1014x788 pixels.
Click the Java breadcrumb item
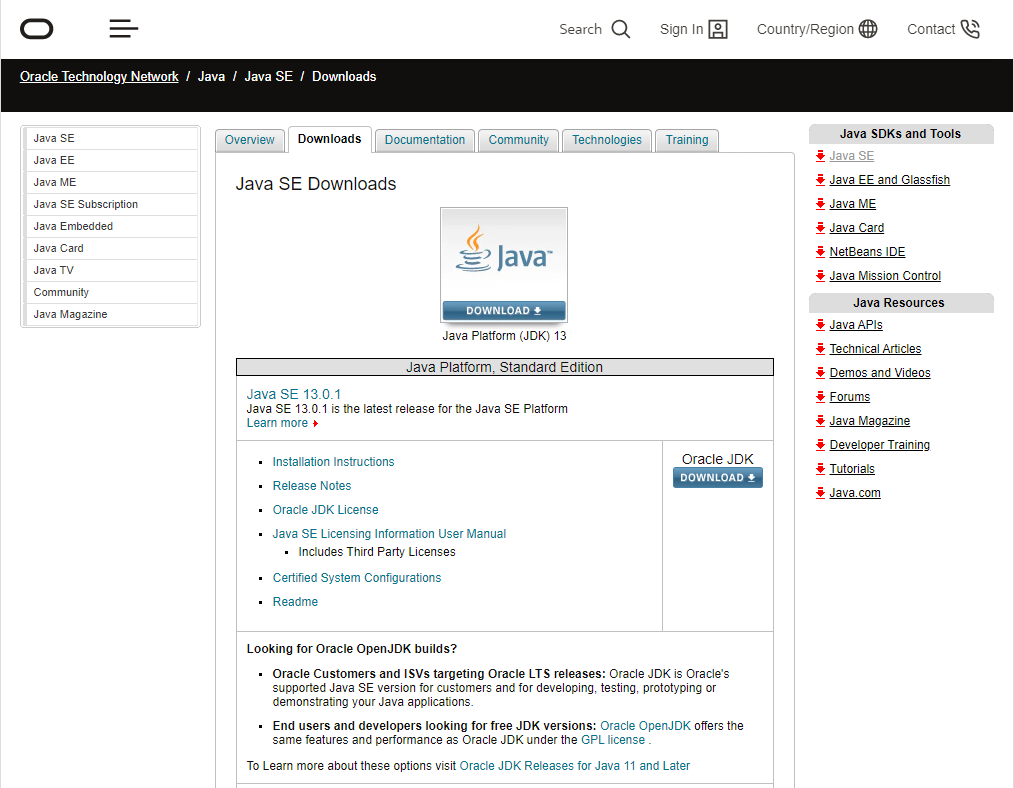click(x=211, y=76)
